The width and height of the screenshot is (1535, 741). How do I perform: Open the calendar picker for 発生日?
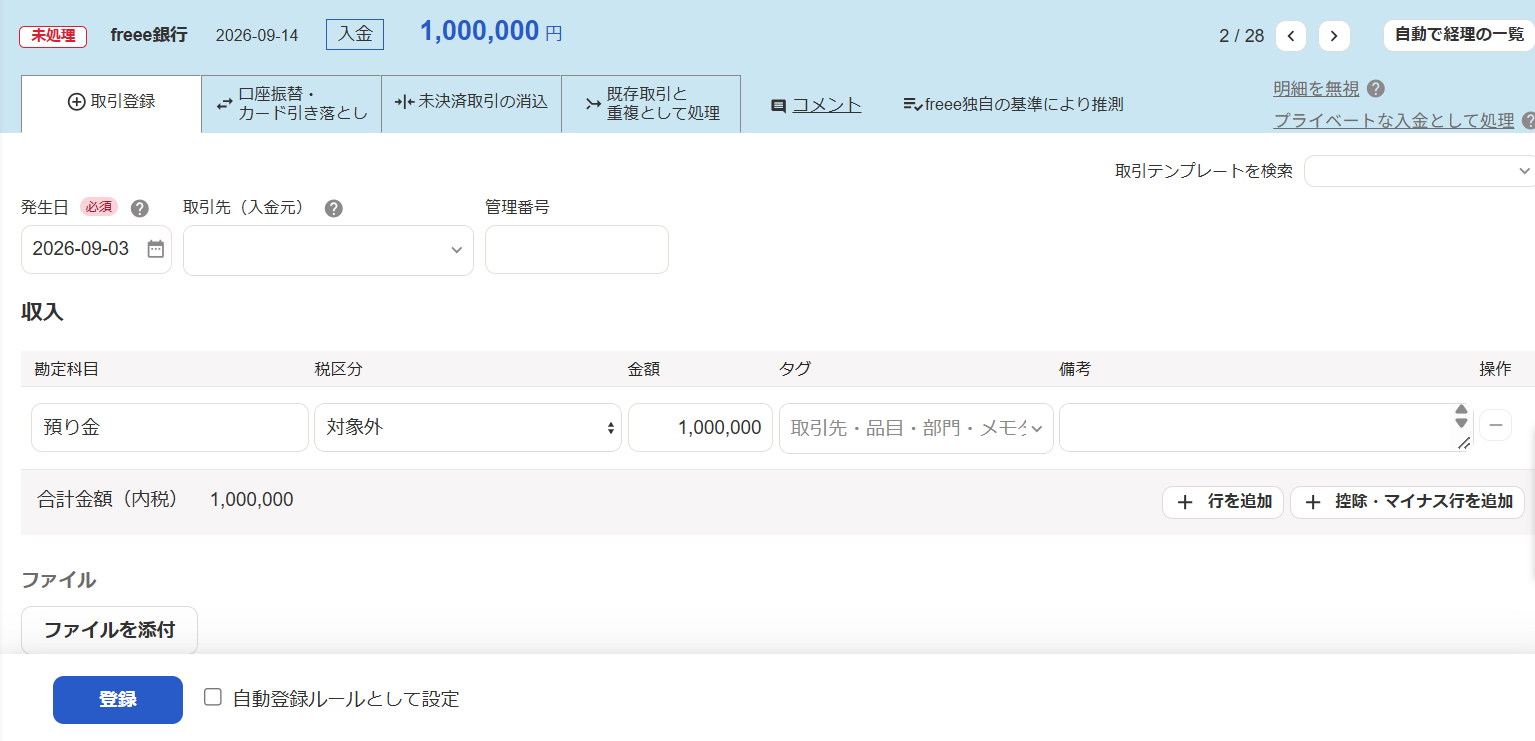tap(156, 249)
